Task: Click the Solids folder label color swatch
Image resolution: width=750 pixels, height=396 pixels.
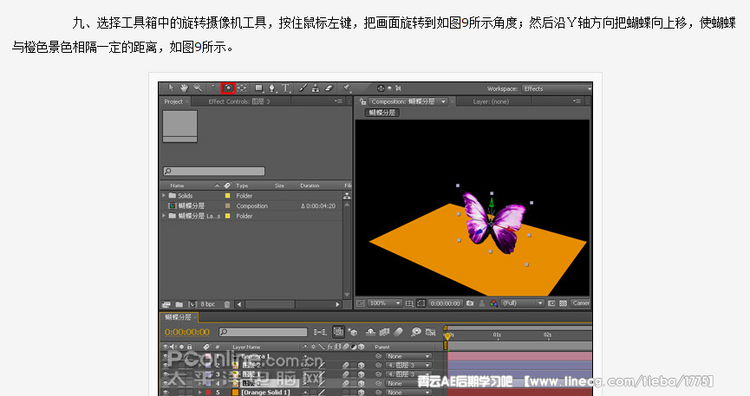Action: pyautogui.click(x=228, y=196)
